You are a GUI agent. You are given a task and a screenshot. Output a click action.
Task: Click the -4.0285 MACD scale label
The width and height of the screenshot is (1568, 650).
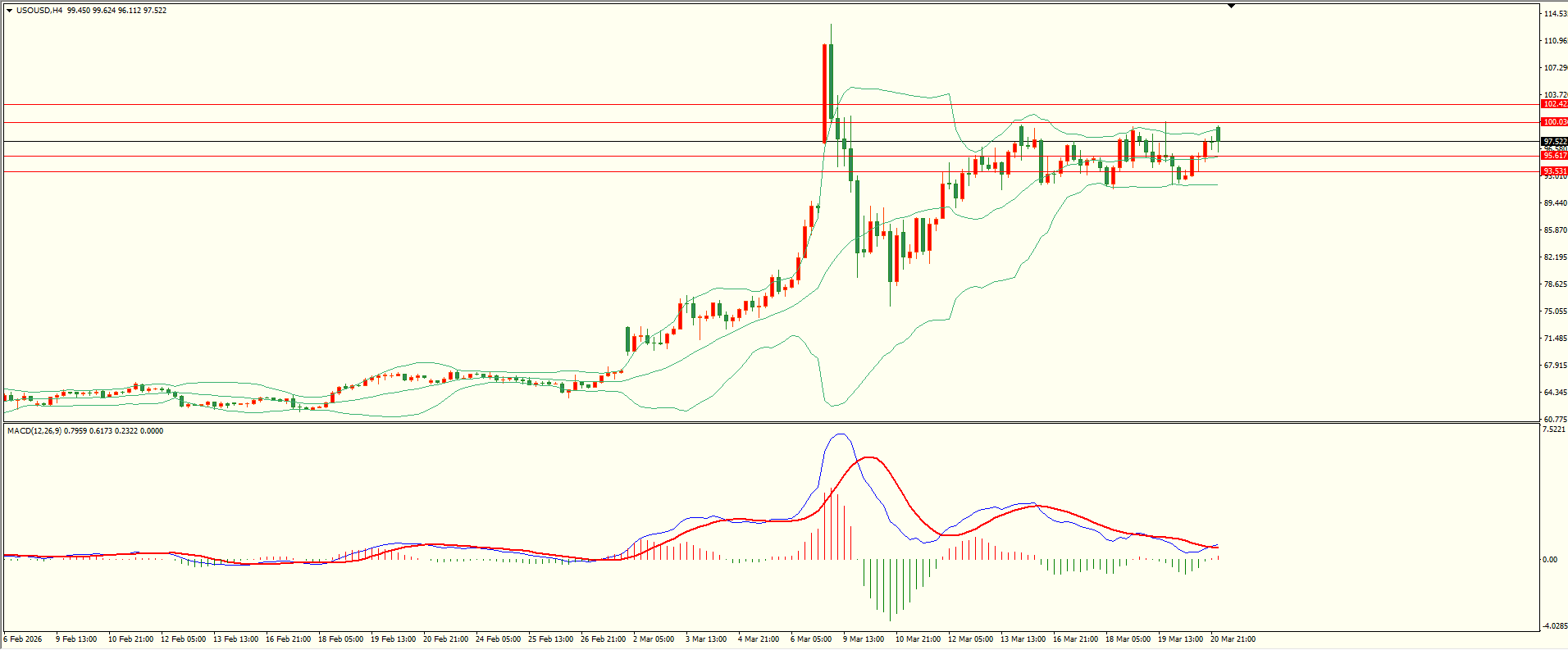[1554, 626]
